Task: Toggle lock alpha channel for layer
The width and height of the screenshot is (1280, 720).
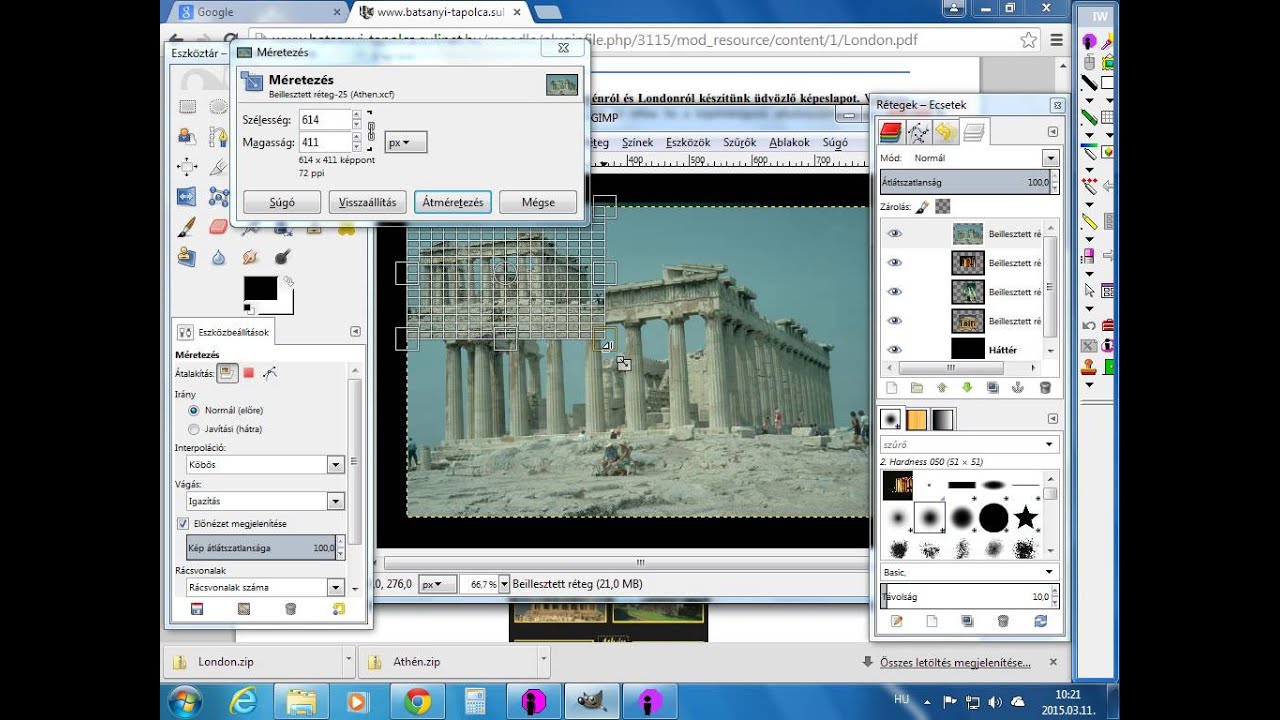Action: click(x=942, y=207)
